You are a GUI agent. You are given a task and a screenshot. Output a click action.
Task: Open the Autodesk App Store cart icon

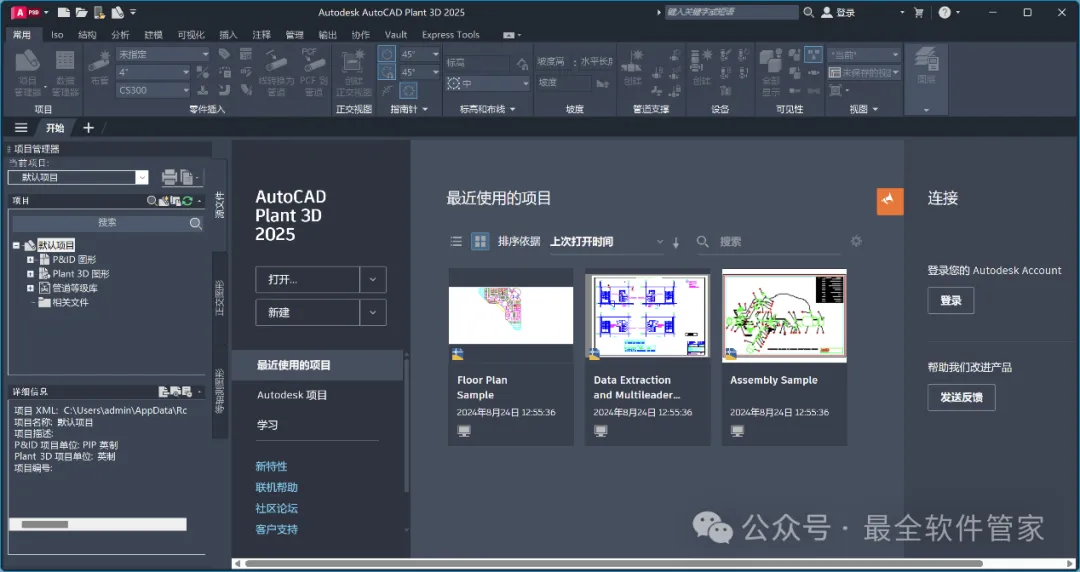(x=918, y=12)
